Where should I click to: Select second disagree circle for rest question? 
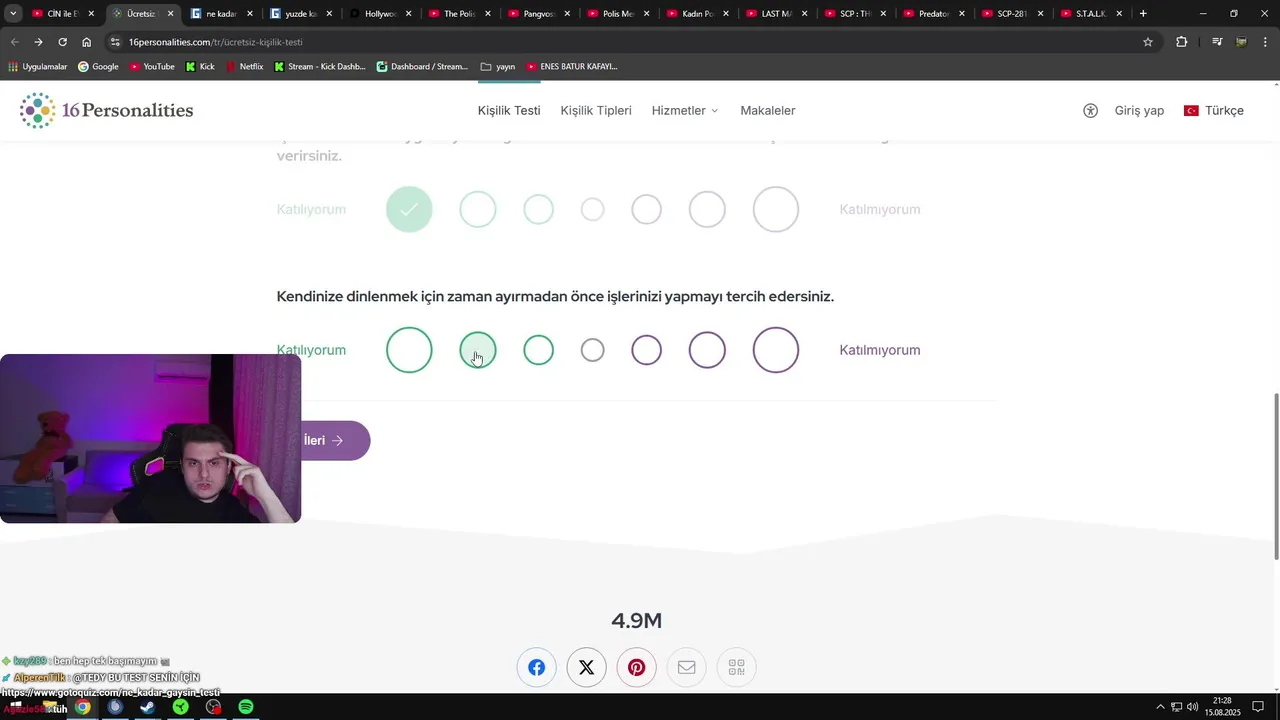coord(707,350)
